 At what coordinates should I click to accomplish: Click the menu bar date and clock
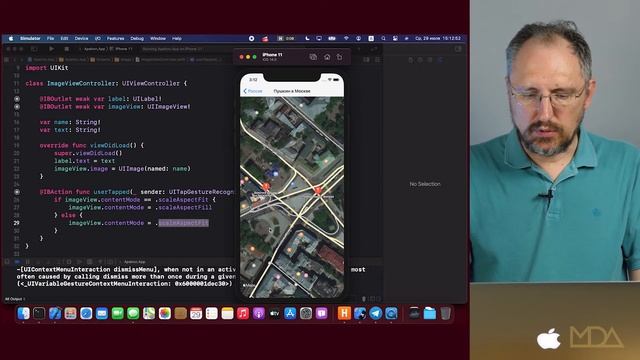coord(438,38)
